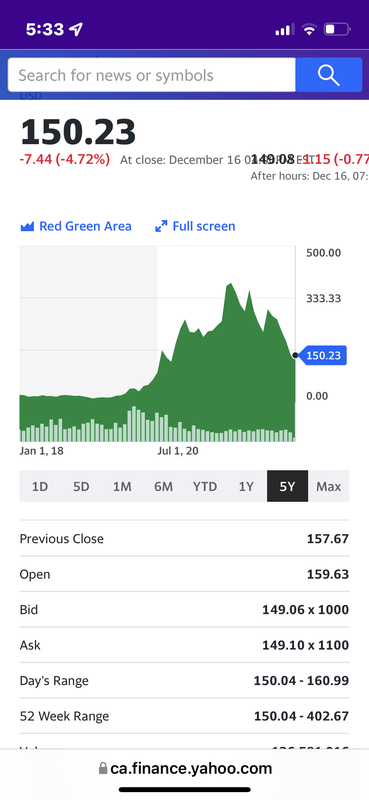Click 52 Week Range value 150.04 - 402.67
The width and height of the screenshot is (369, 800).
tap(302, 716)
